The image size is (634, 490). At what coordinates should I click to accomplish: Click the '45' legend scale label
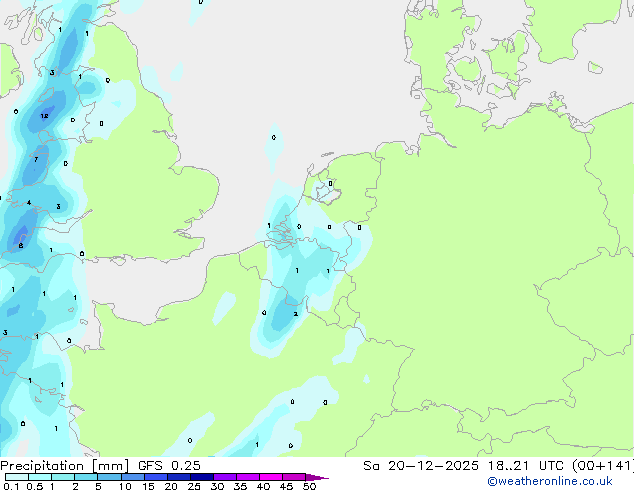(x=286, y=486)
